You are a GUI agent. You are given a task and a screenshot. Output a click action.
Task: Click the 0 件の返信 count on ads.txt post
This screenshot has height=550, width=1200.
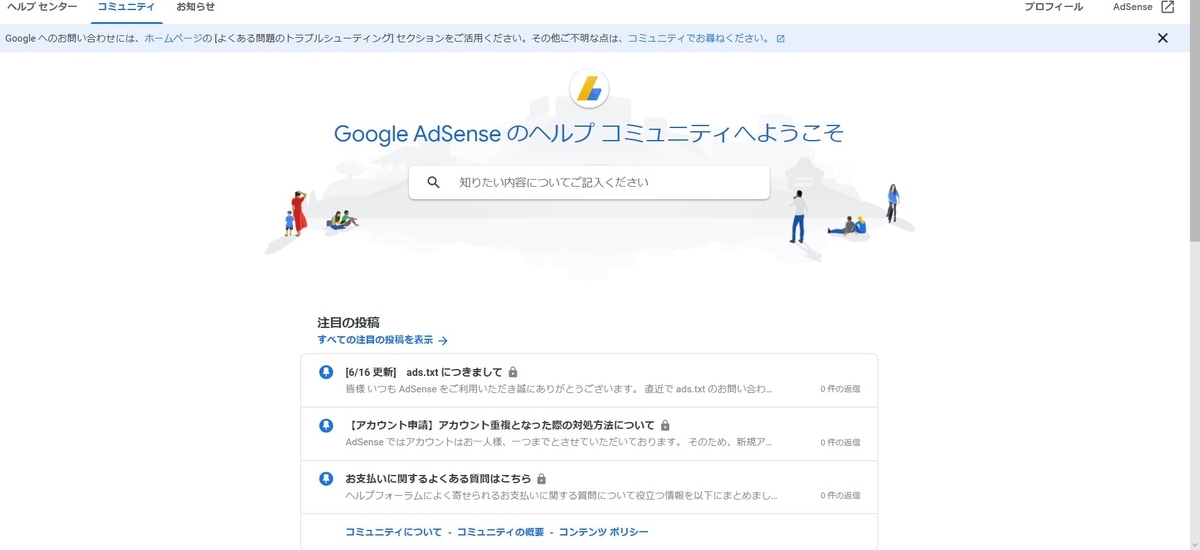pos(840,388)
